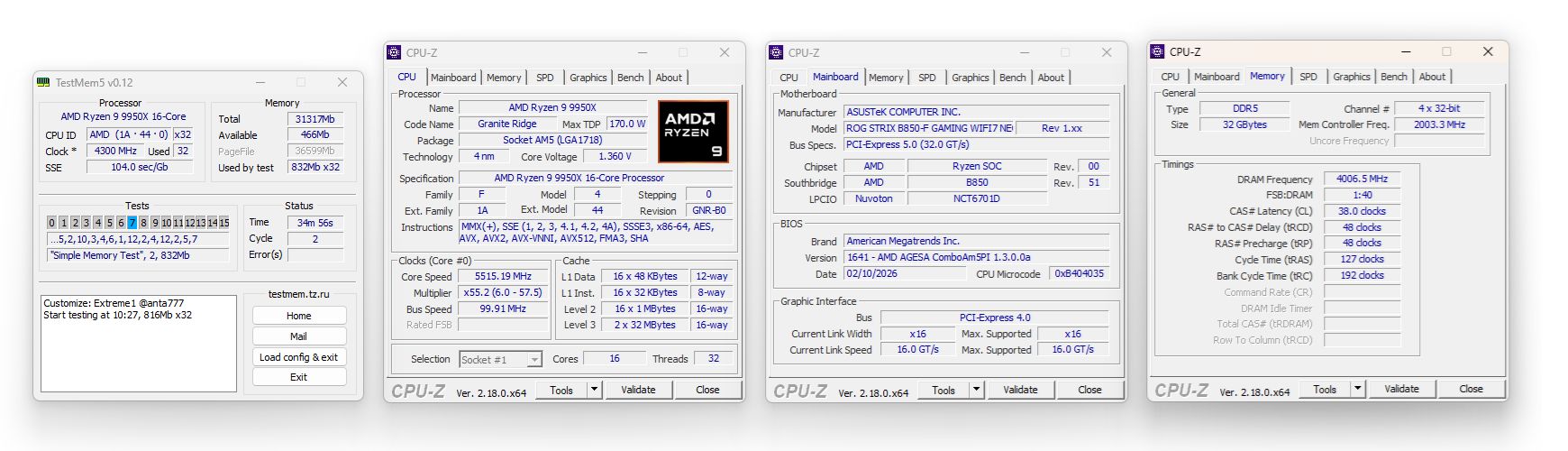Open Tools dropdown arrow in Mainboard window
The height and width of the screenshot is (451, 1568).
click(976, 390)
